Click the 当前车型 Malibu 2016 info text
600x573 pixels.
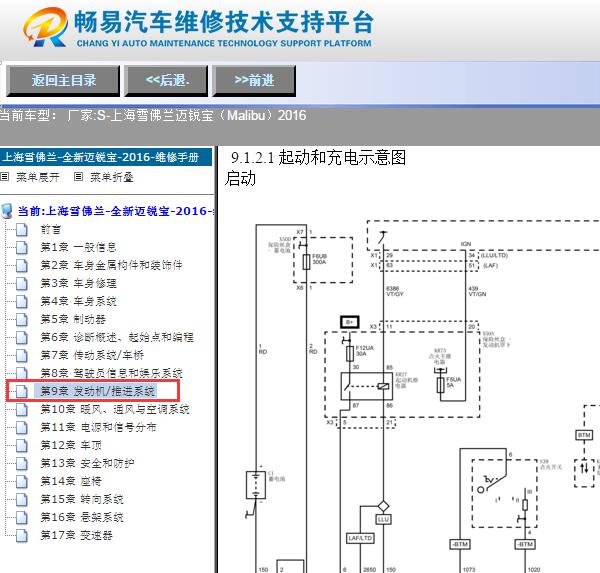coord(153,115)
